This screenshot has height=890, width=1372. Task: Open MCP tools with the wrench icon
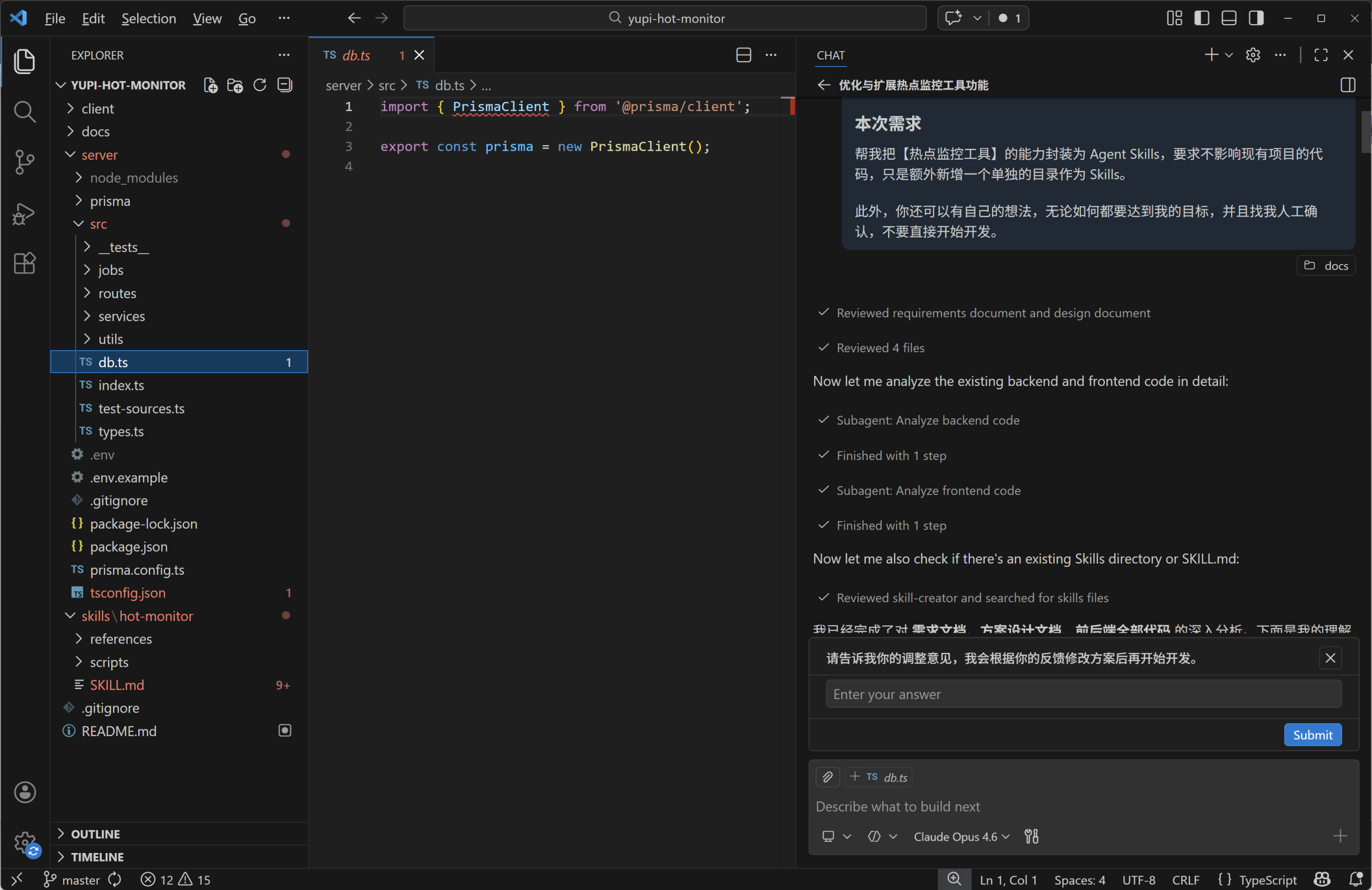[1031, 836]
